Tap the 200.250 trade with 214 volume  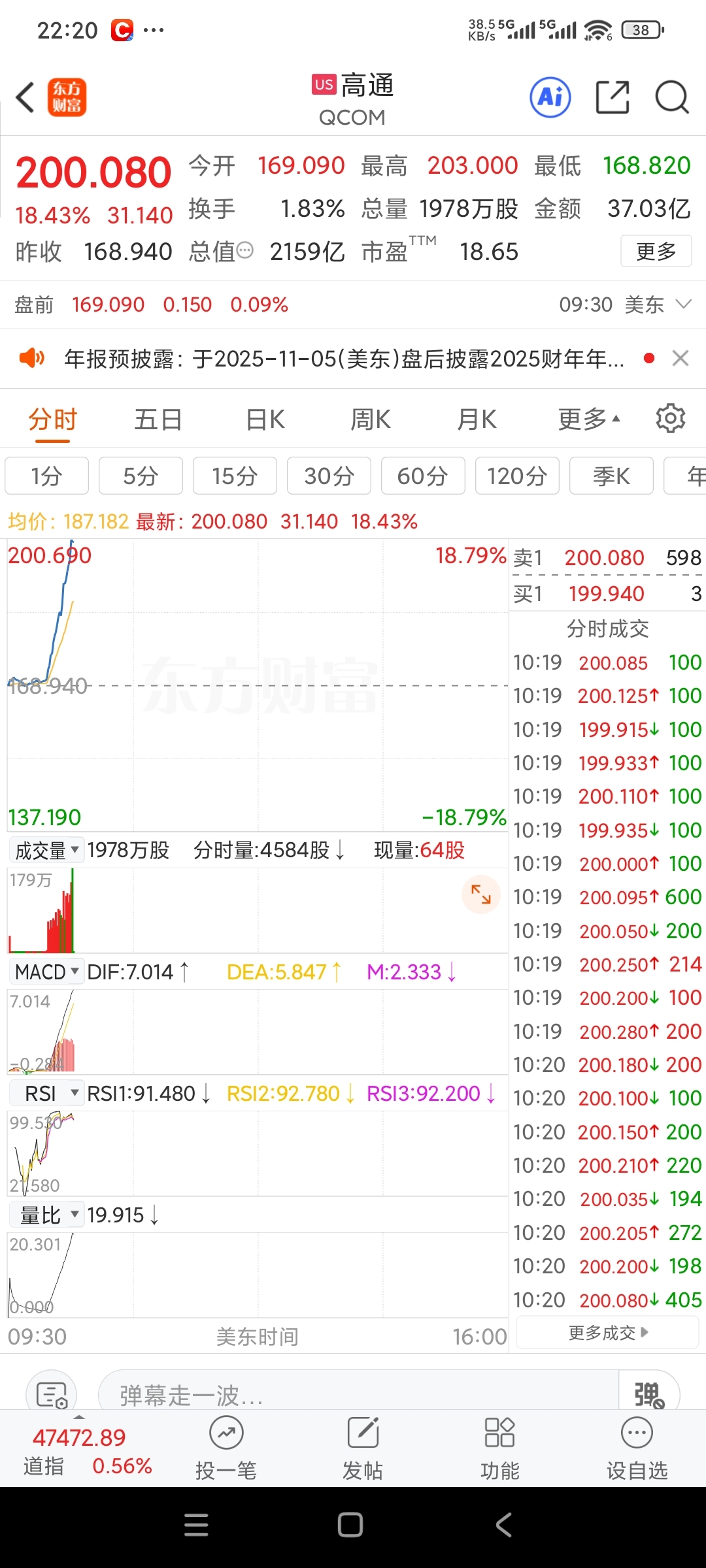(607, 964)
